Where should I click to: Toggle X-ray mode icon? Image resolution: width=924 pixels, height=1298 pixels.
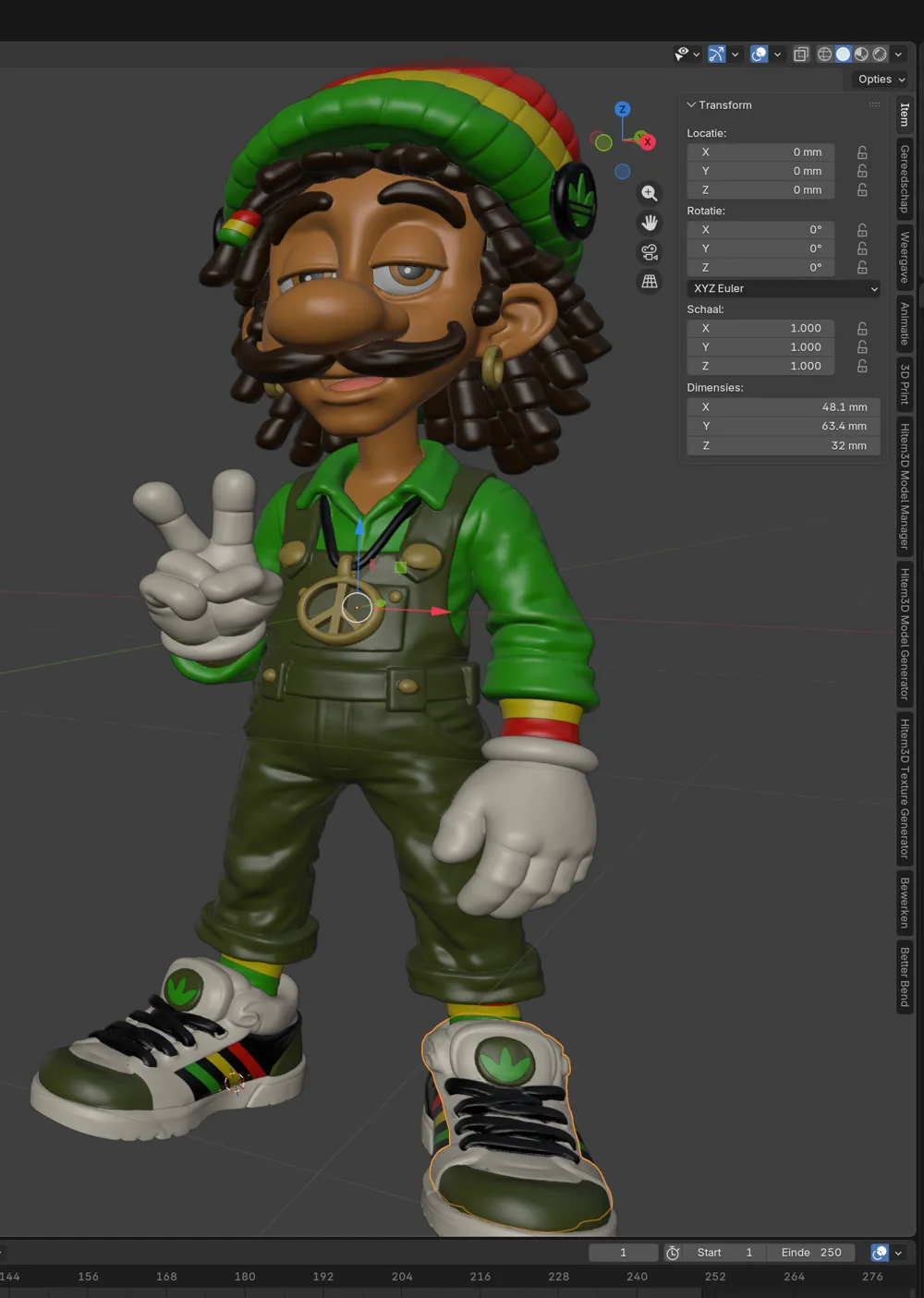801,55
